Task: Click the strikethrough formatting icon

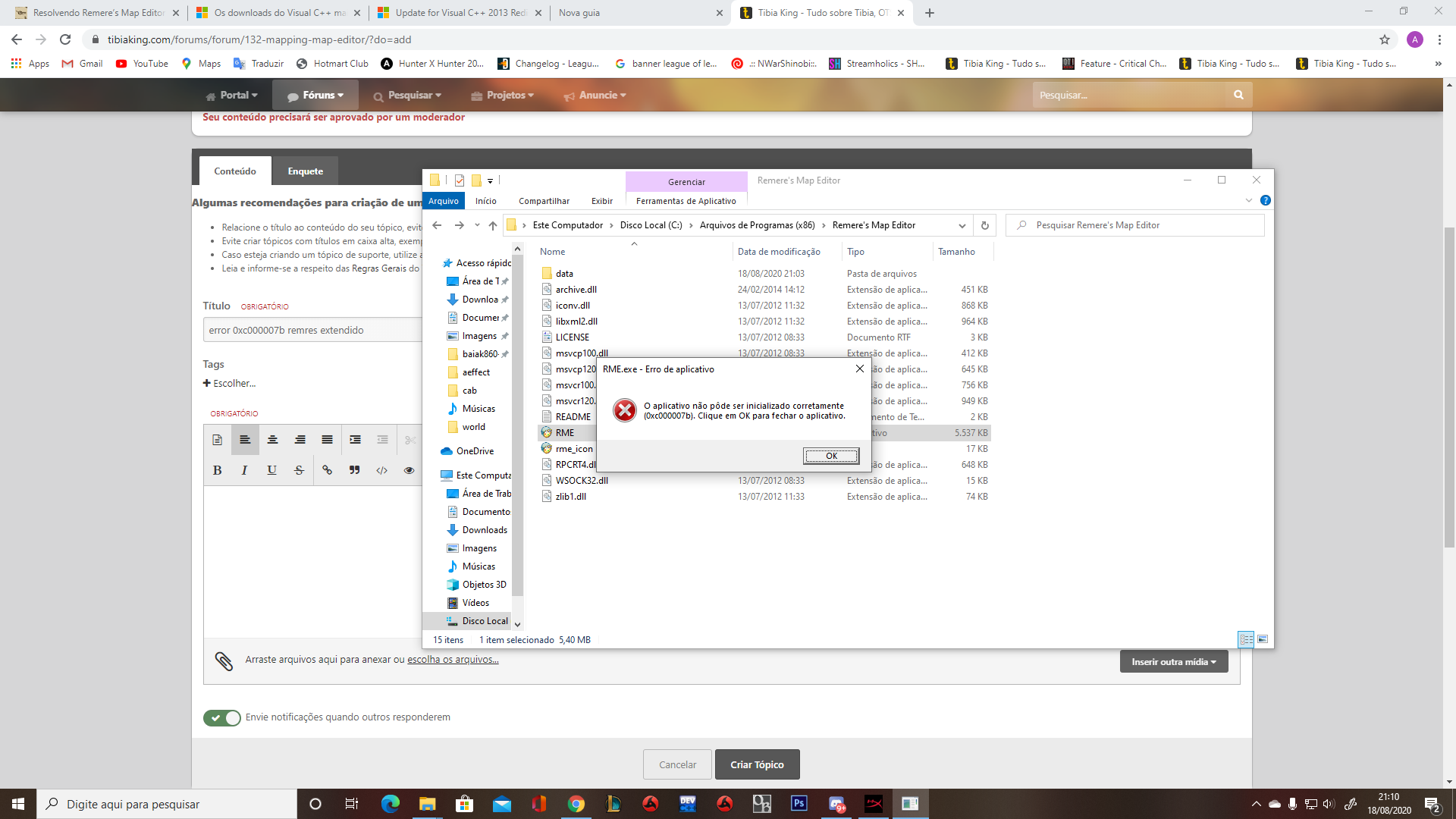Action: point(300,470)
